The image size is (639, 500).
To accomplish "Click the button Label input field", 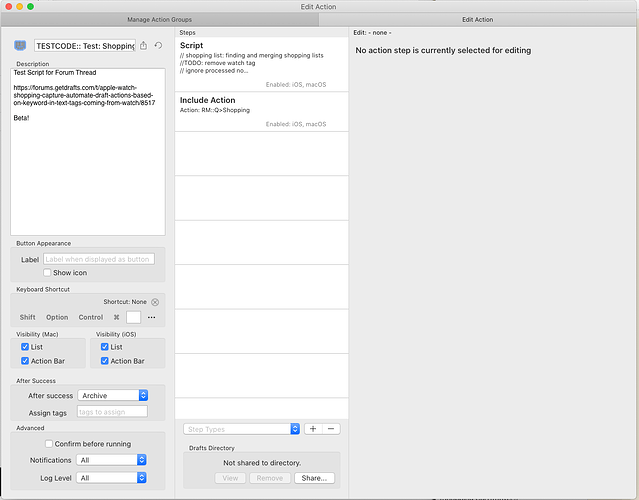I will (99, 259).
